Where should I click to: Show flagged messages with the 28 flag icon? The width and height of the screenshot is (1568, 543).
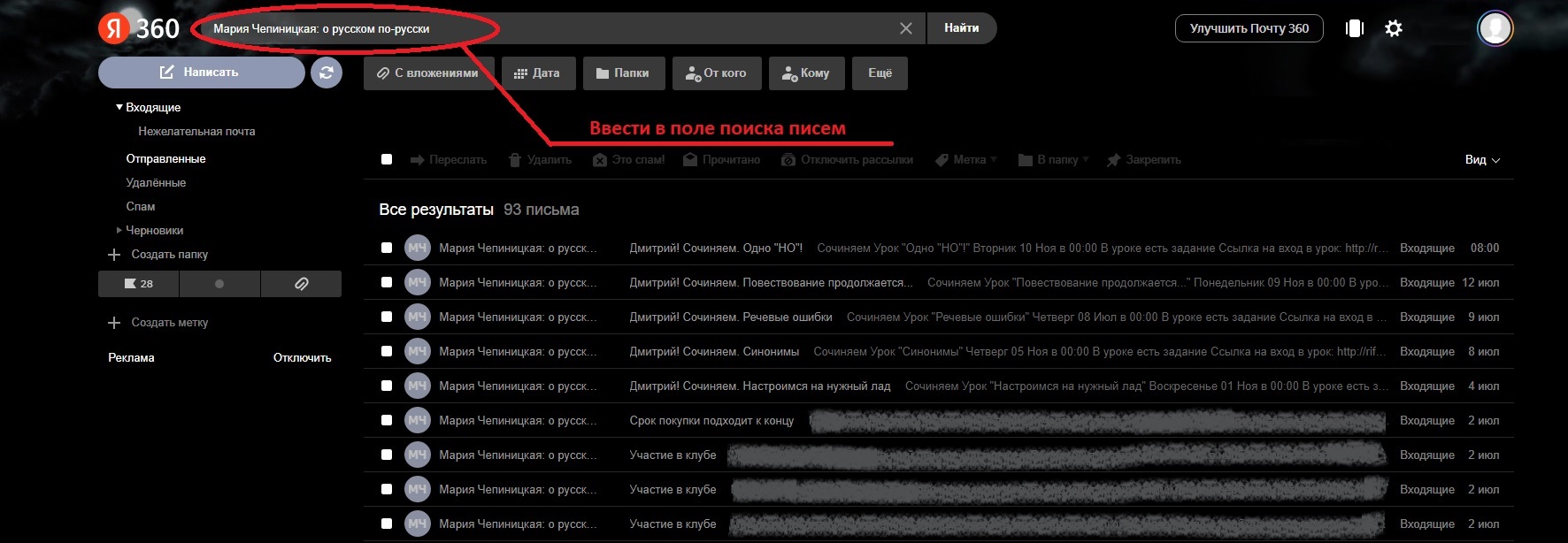(139, 284)
